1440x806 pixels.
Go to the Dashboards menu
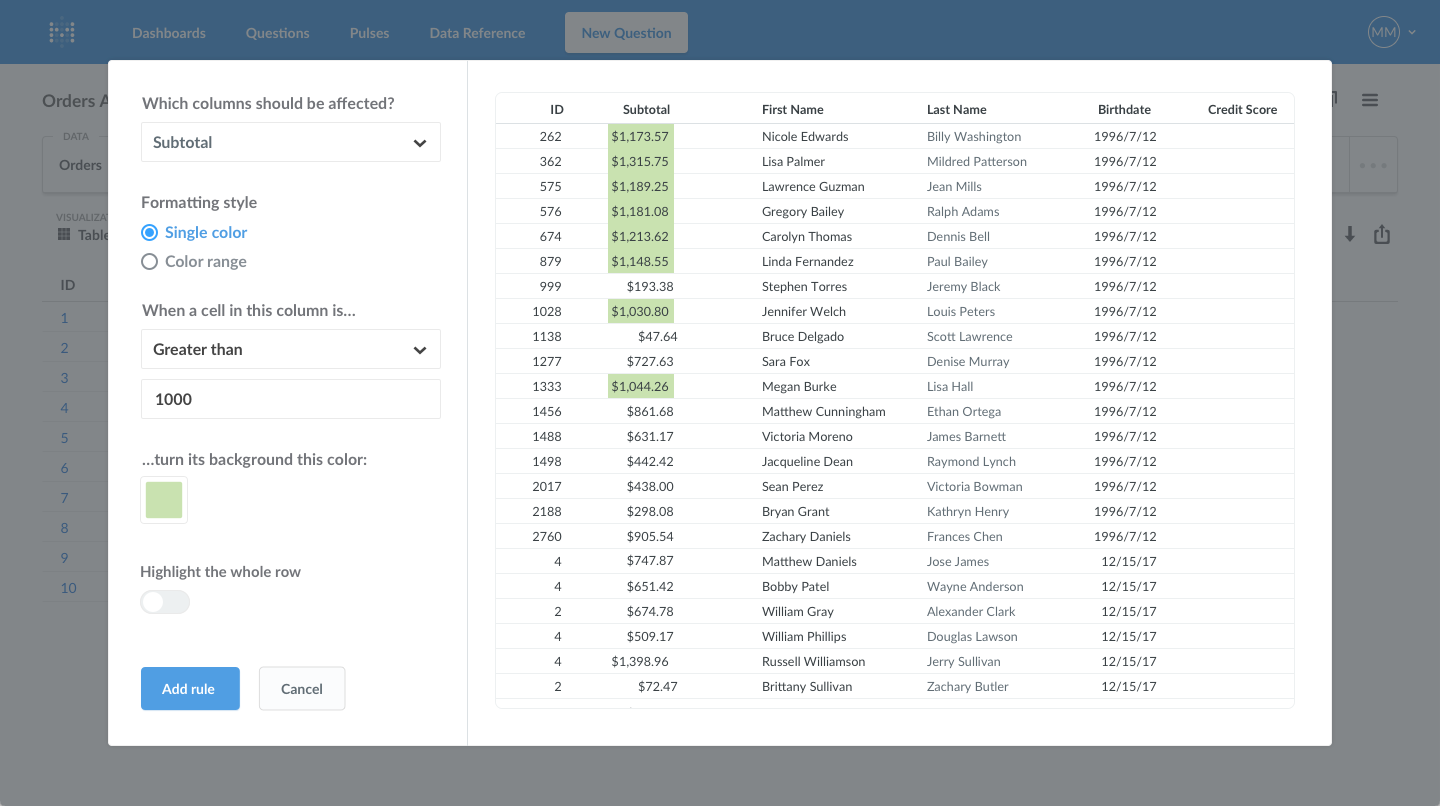(168, 32)
